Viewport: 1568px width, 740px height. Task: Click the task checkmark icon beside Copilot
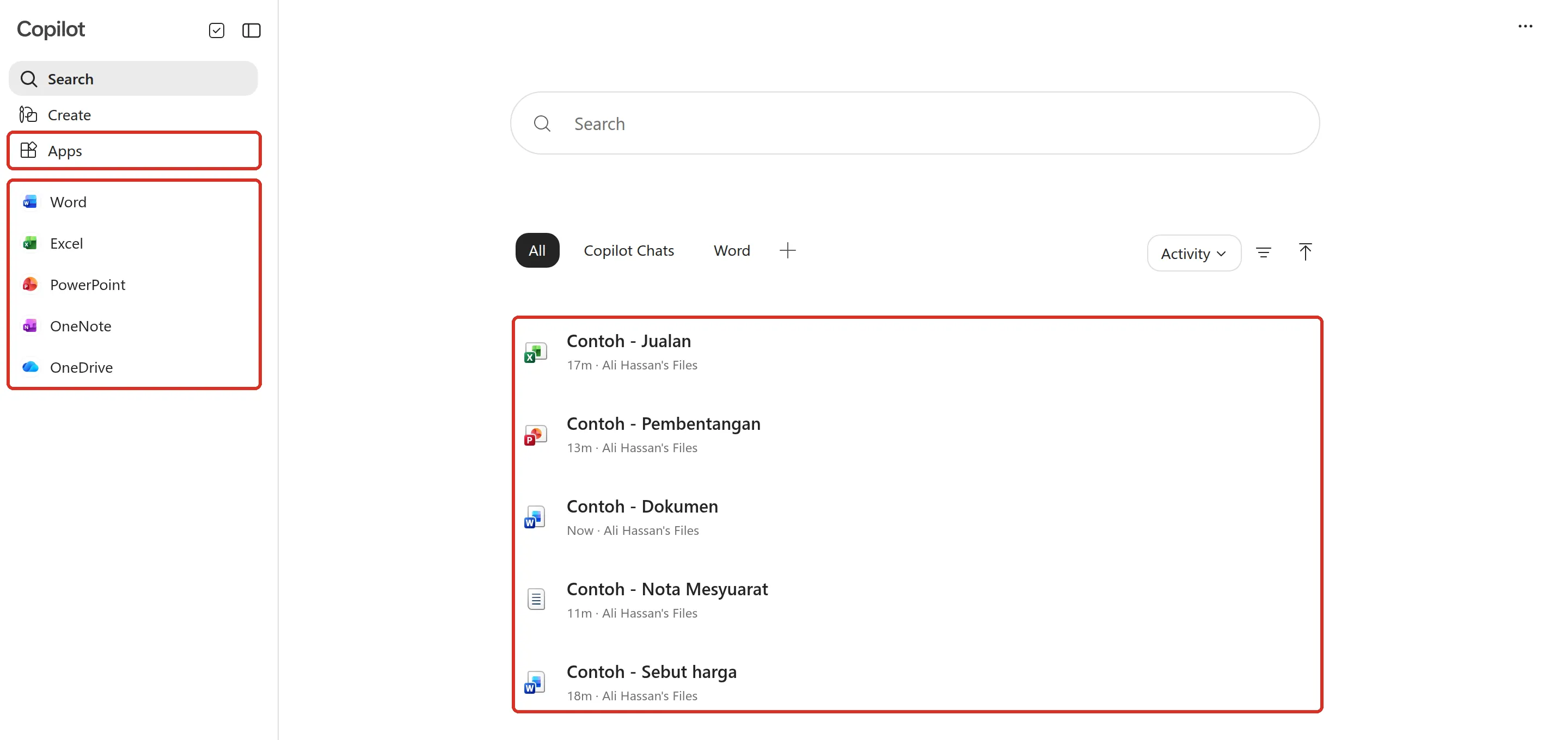pos(216,30)
